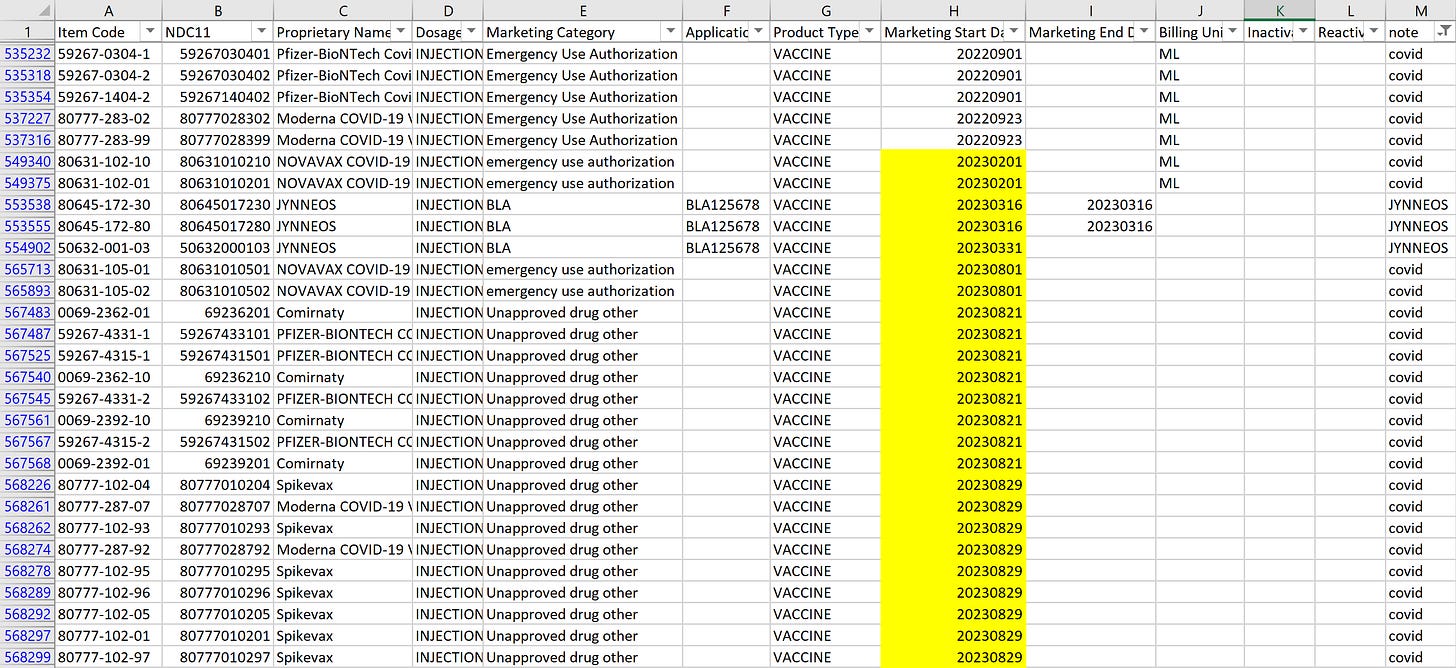Click NDC11 cell 80631010502
Screen dimensions: 1456x668
[x=218, y=291]
